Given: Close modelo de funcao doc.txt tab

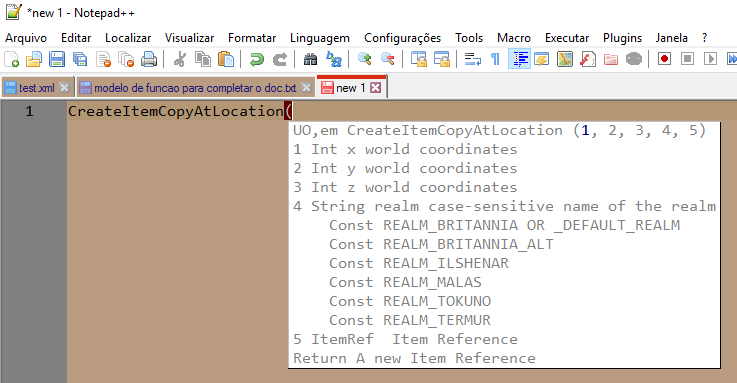Looking at the screenshot, I should [306, 88].
